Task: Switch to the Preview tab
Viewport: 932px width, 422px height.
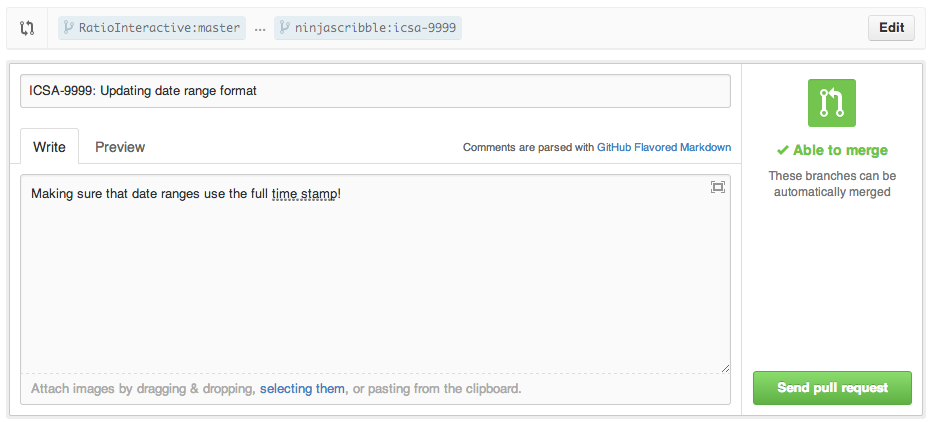Action: [x=120, y=147]
